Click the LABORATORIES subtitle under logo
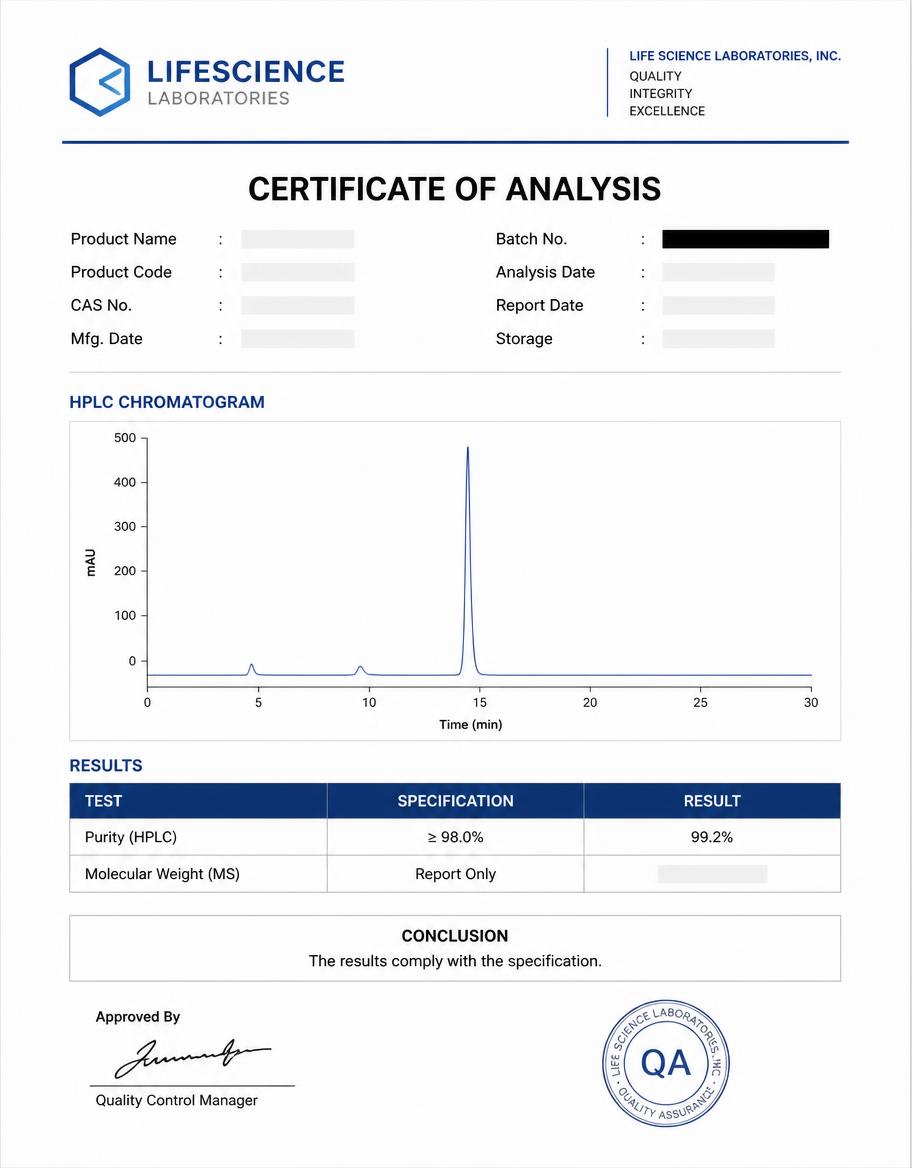Image resolution: width=912 pixels, height=1168 pixels. (218, 98)
